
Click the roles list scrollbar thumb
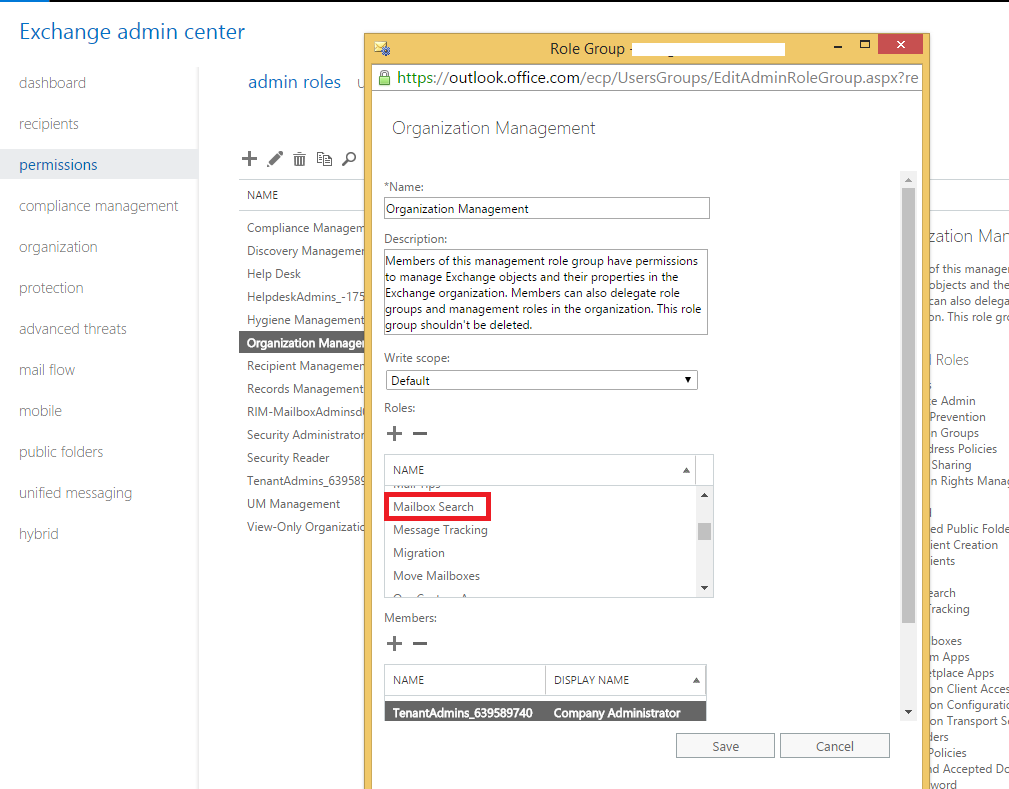tap(704, 532)
